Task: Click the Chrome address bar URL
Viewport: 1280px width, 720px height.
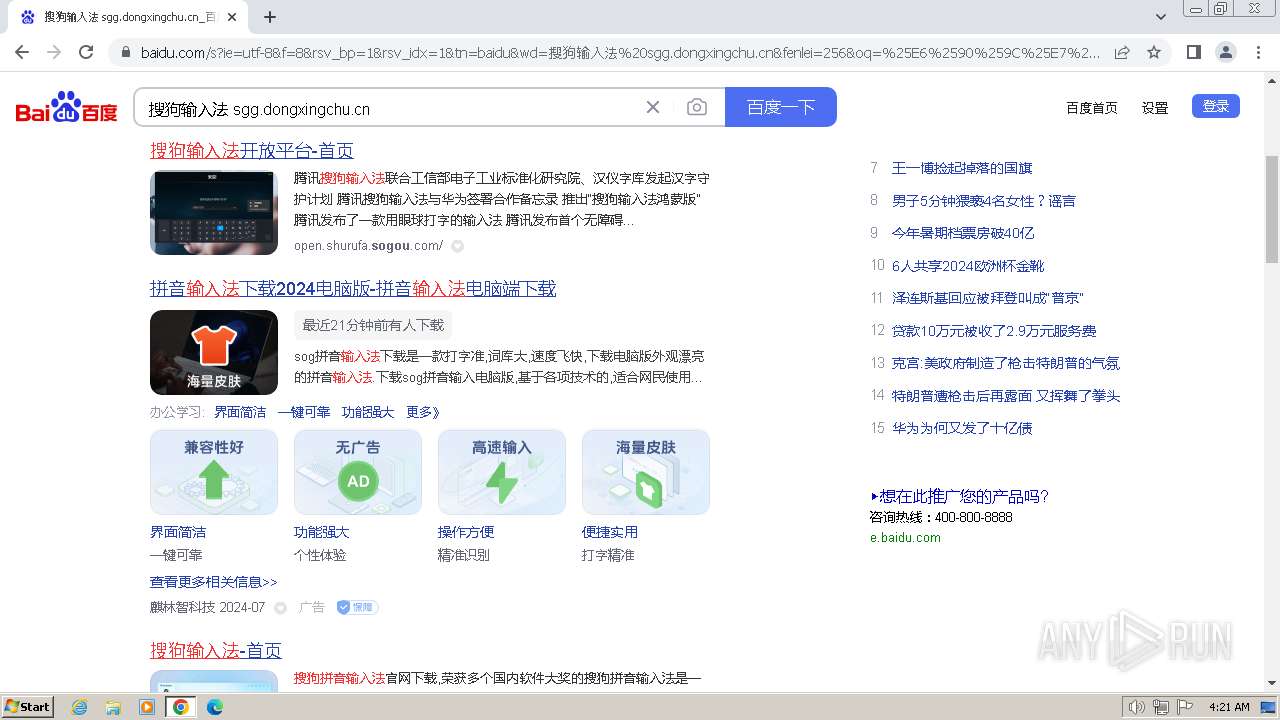Action: click(620, 52)
